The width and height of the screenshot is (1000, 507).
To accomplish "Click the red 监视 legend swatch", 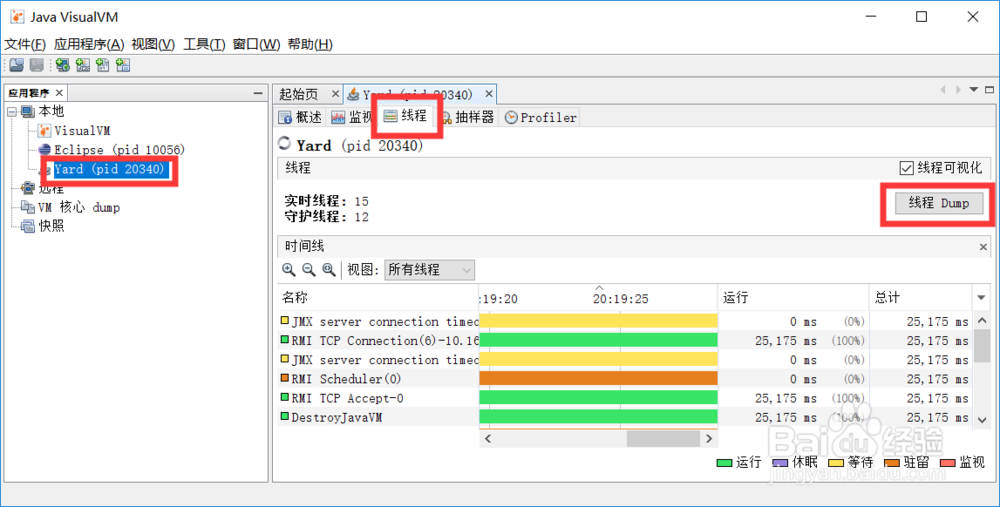I will click(x=948, y=464).
